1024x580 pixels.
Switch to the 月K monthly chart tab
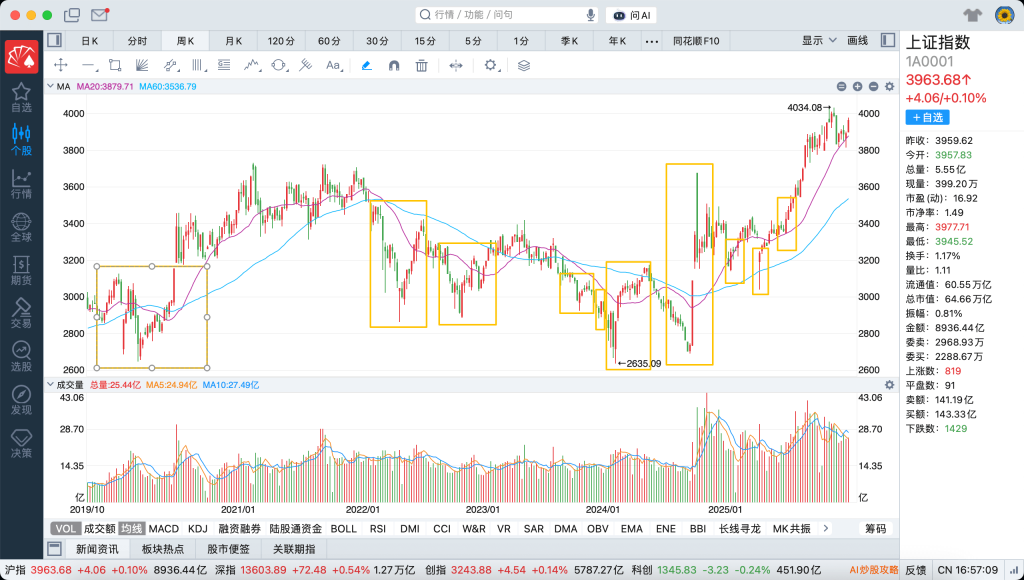234,41
